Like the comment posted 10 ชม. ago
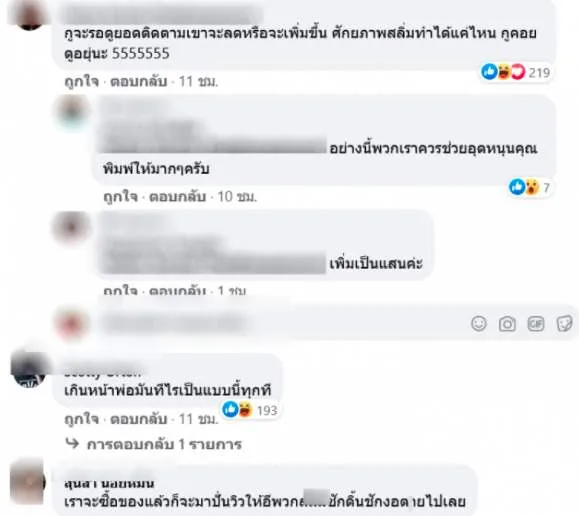This screenshot has width=579, height=516. 120,197
